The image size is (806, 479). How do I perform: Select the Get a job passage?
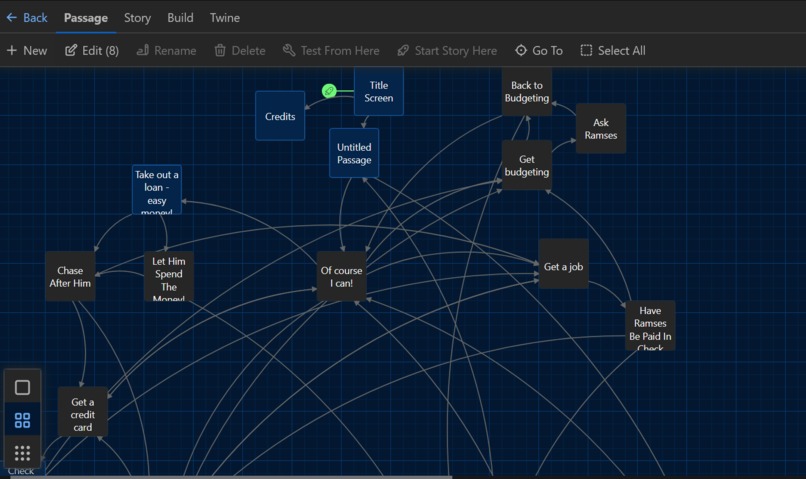click(564, 264)
